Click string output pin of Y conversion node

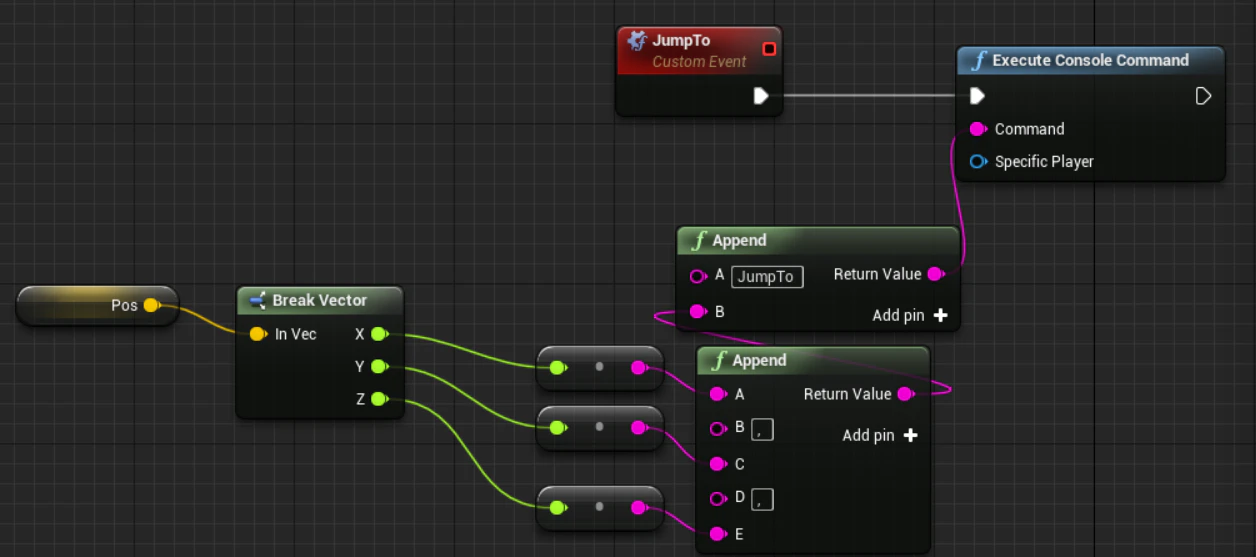639,428
